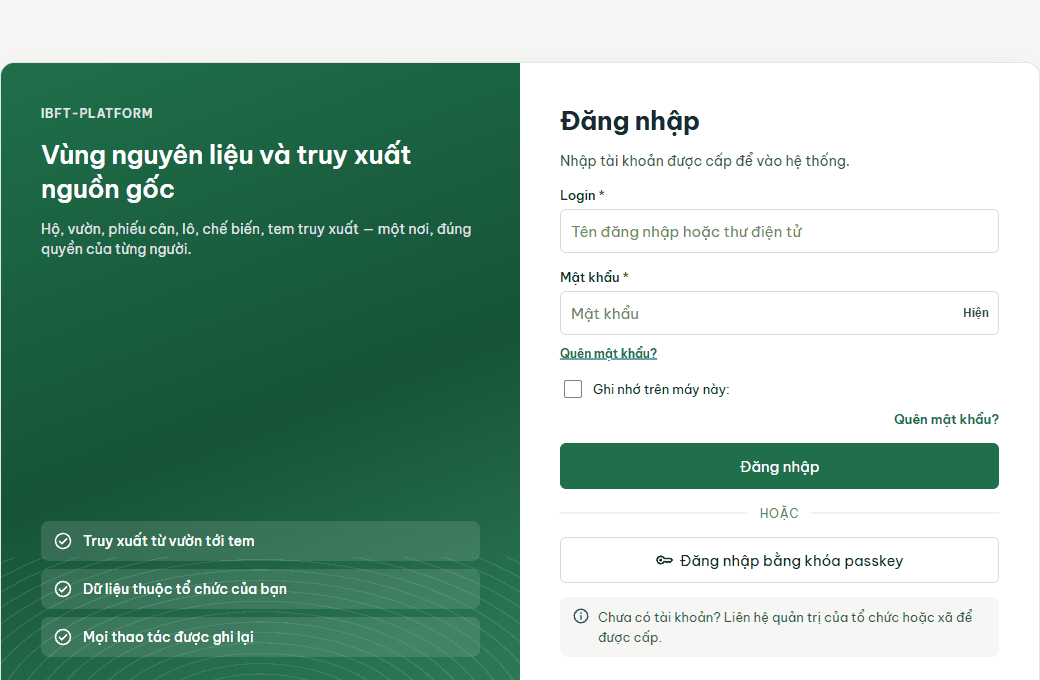Click the text Nhập tài khoản được cấp để vào hệ thống
The width and height of the screenshot is (1040, 680).
pos(704,161)
